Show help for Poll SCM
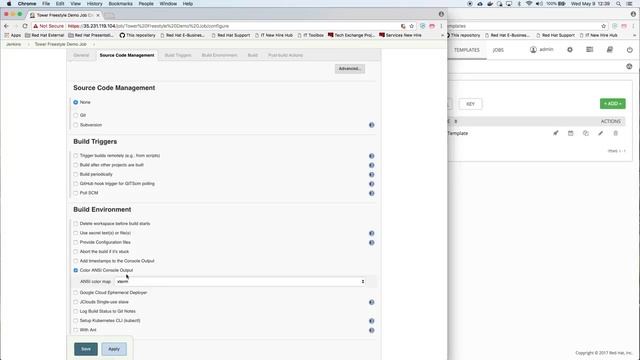 coord(371,193)
